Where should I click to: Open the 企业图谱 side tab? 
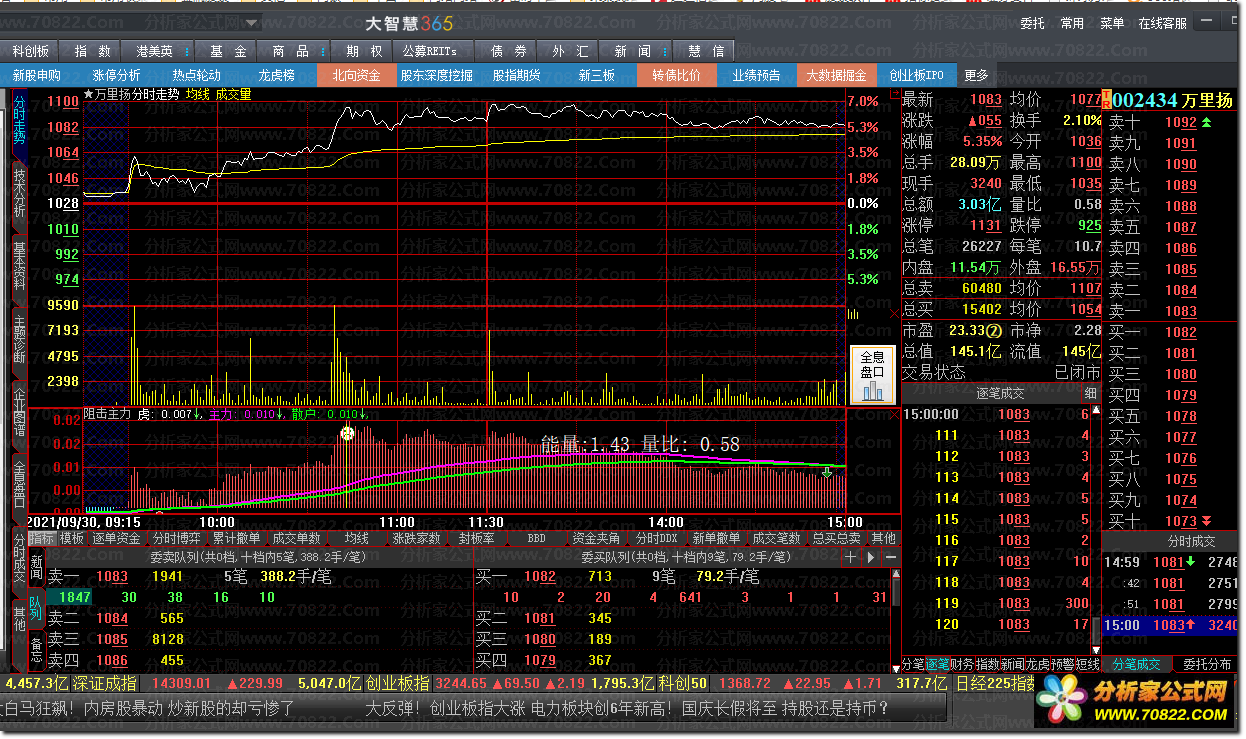19,410
